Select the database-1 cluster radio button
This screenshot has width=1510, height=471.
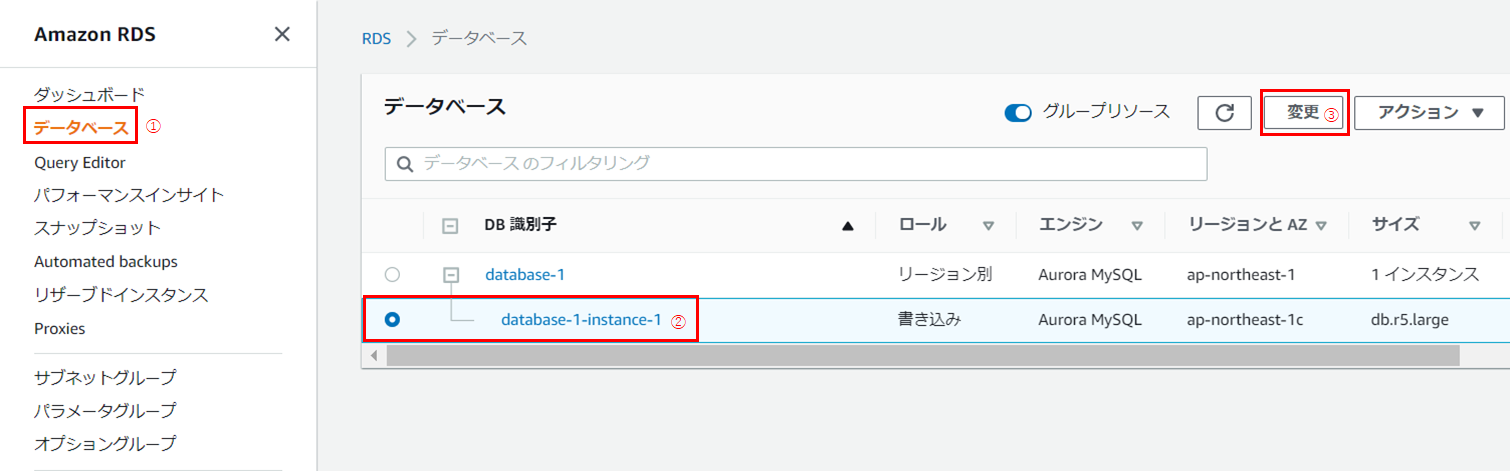392,274
